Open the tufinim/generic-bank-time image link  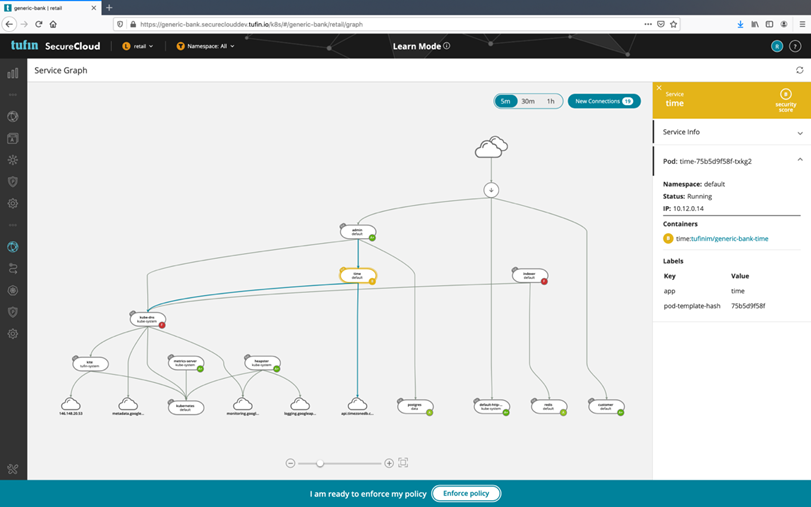(x=729, y=238)
